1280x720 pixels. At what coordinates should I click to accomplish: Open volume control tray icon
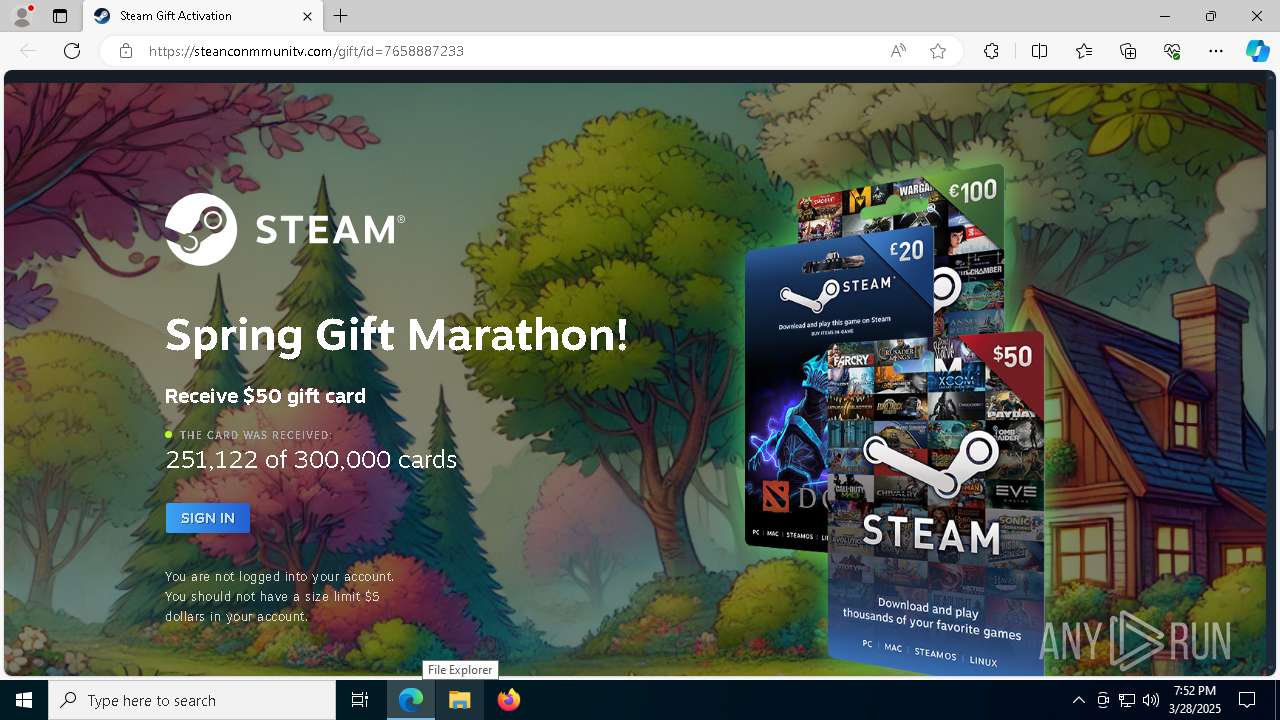(x=1151, y=700)
